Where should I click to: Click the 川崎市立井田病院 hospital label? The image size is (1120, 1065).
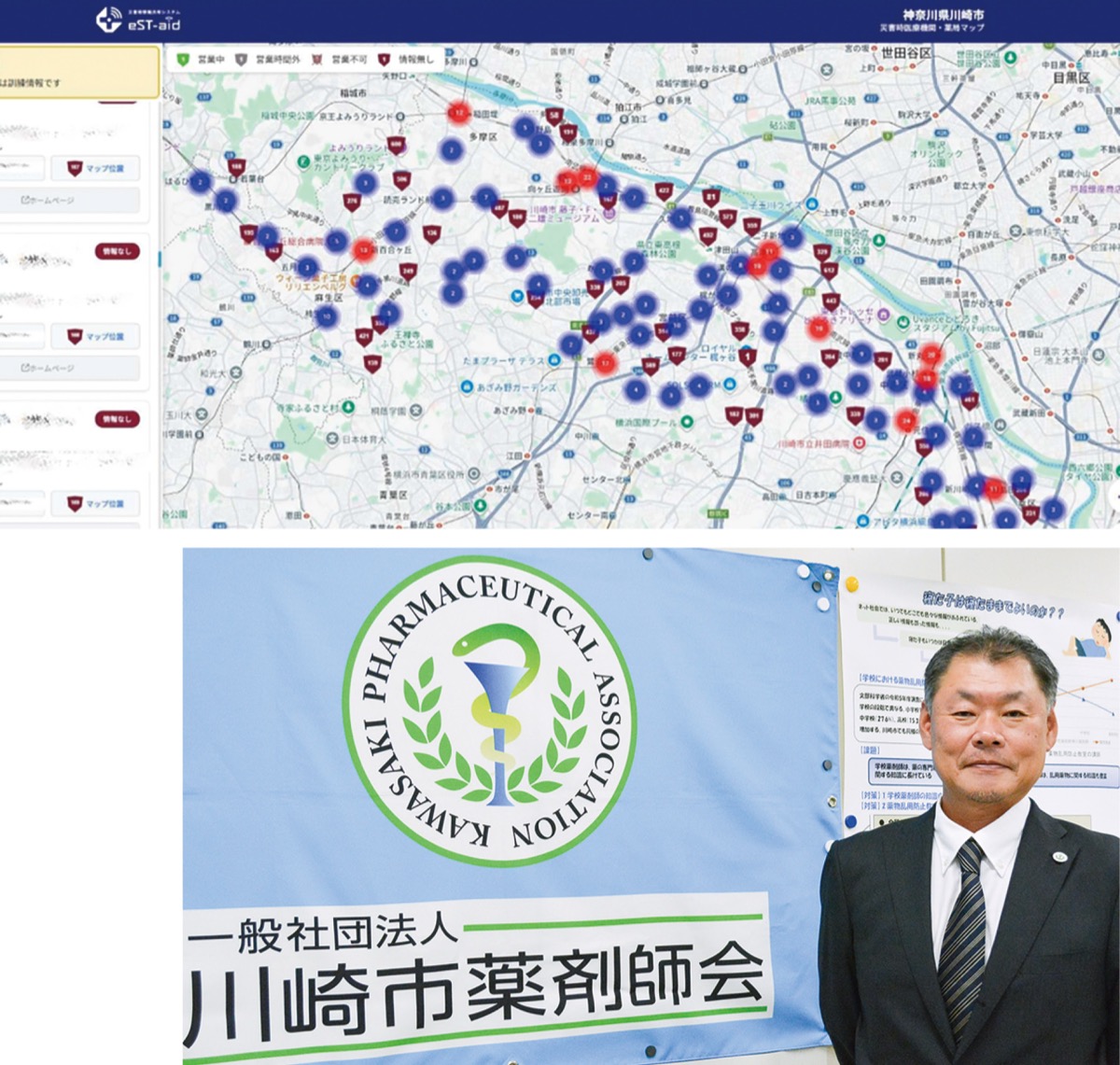click(x=812, y=445)
